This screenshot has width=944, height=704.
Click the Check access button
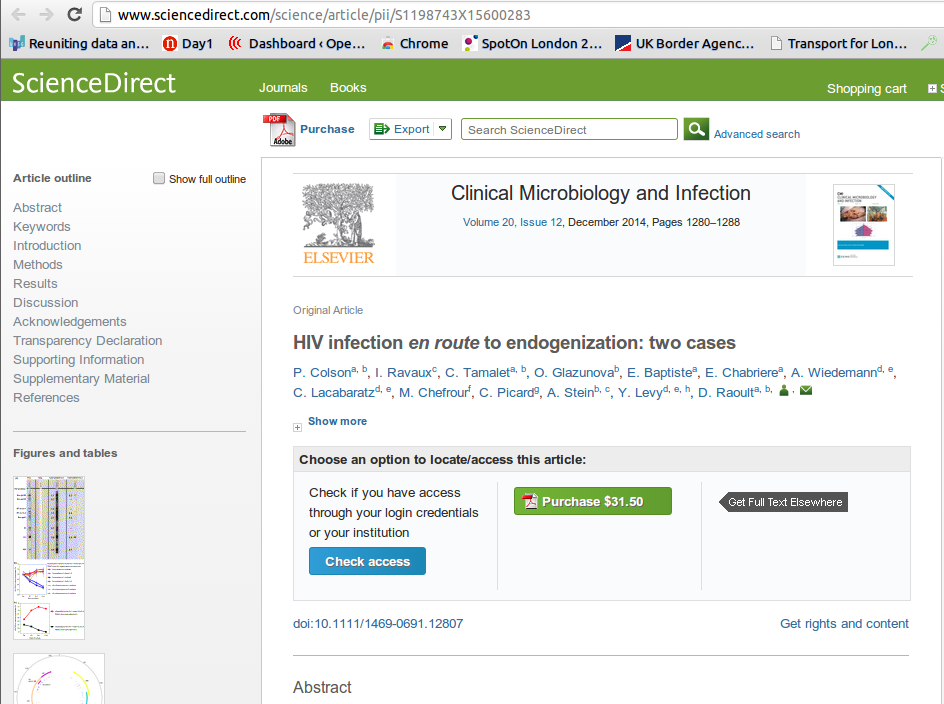pyautogui.click(x=367, y=561)
